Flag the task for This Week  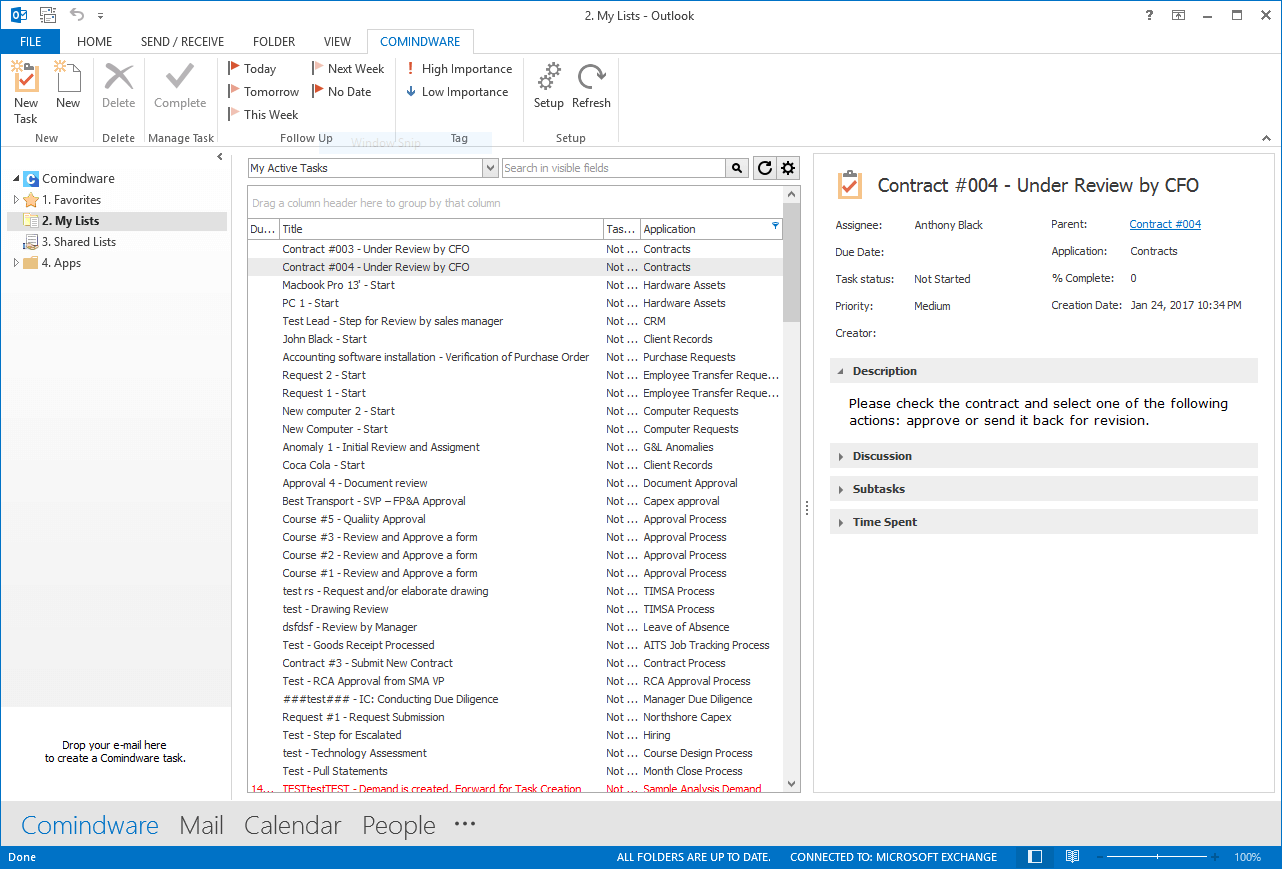coord(263,115)
